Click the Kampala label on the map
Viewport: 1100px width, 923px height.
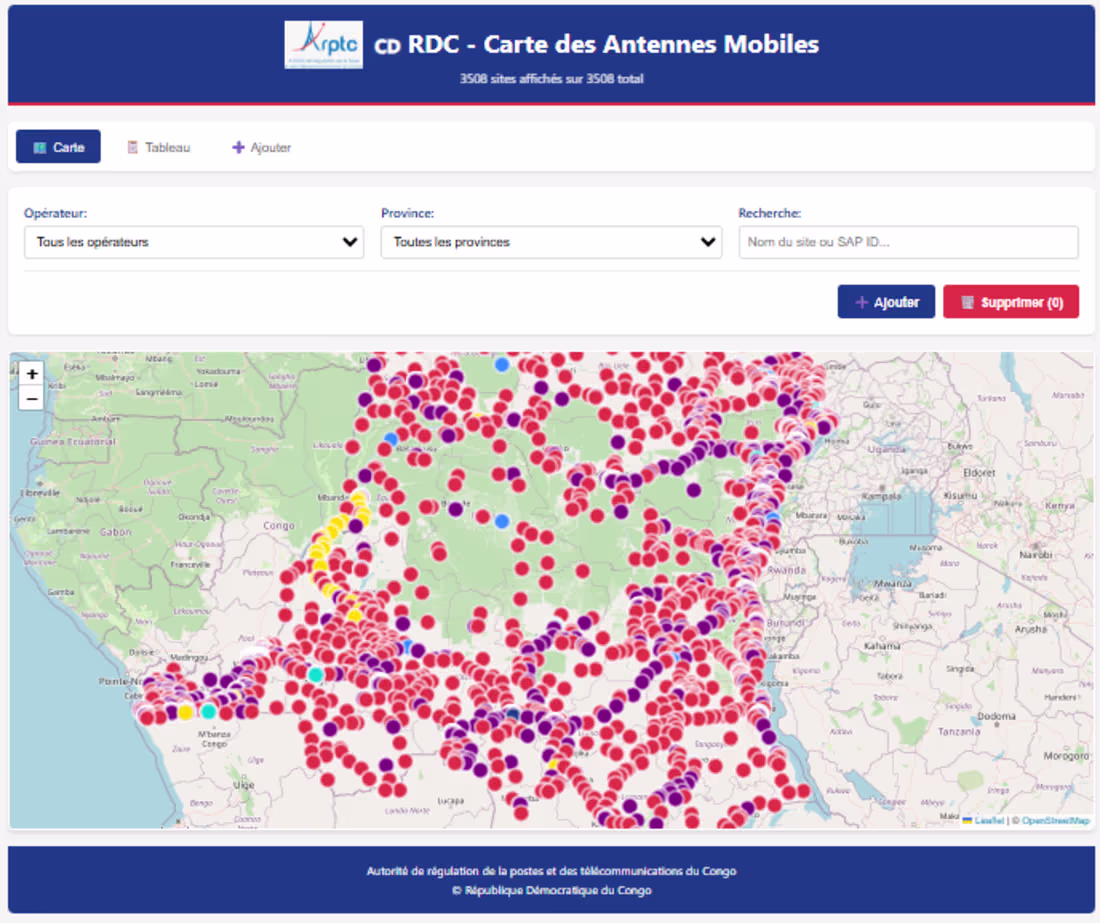tap(881, 496)
